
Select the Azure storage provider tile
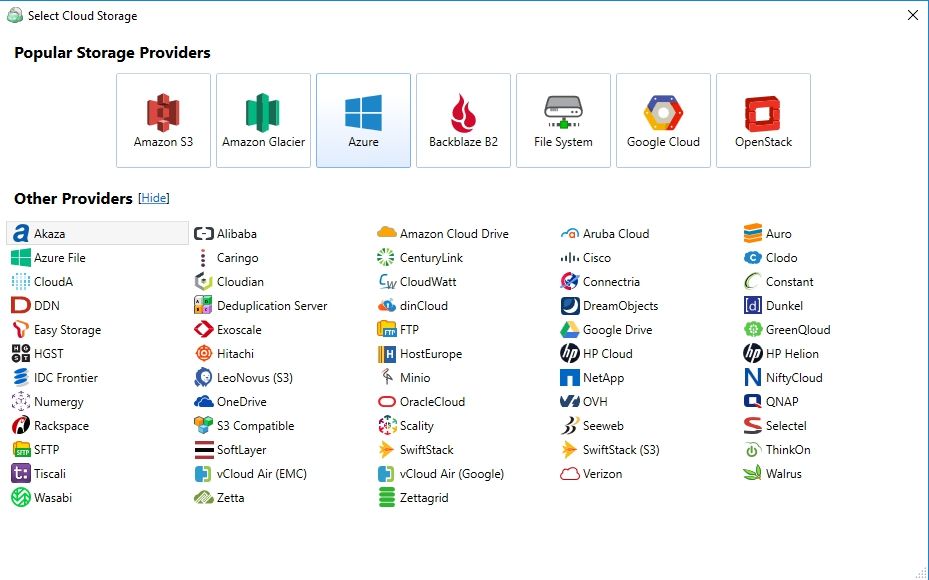[363, 120]
